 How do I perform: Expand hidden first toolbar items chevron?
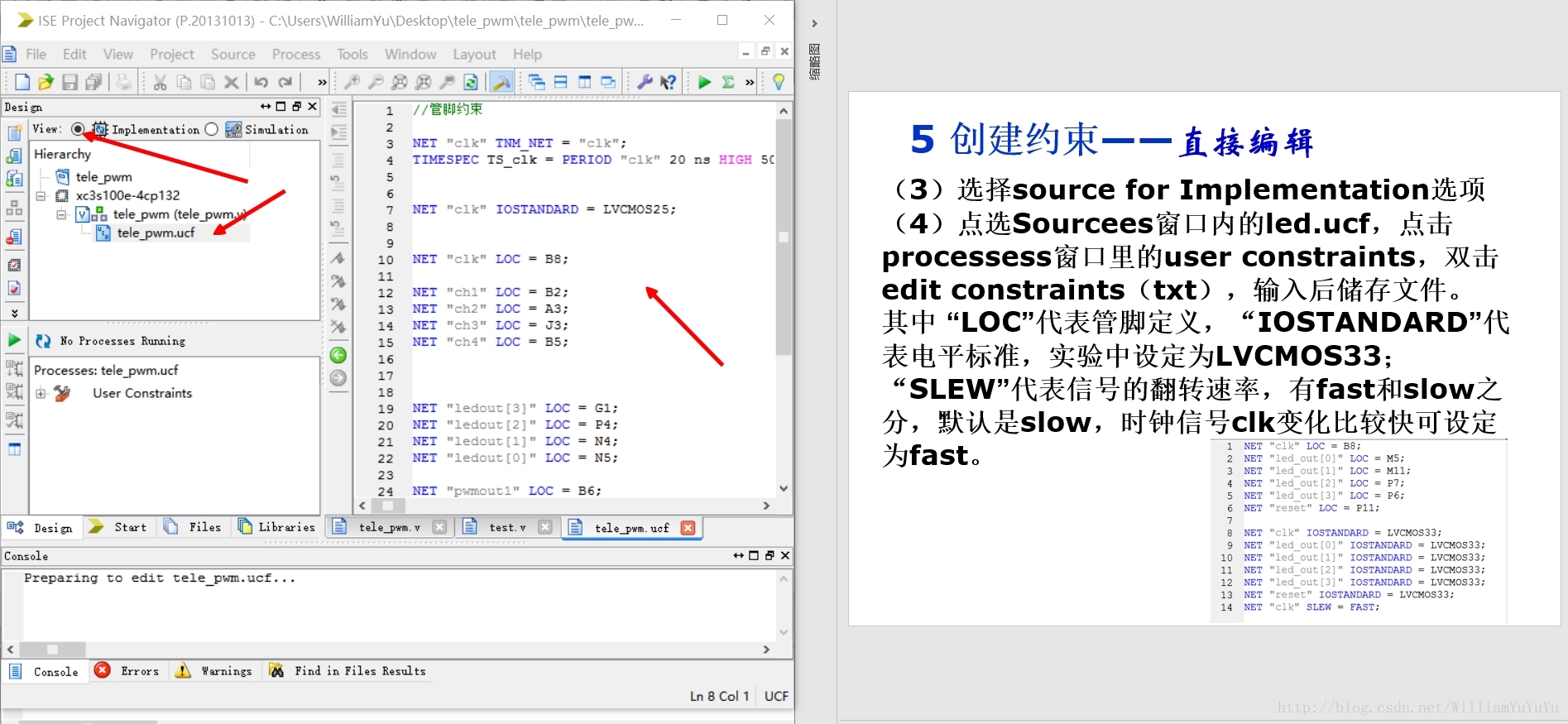click(322, 82)
